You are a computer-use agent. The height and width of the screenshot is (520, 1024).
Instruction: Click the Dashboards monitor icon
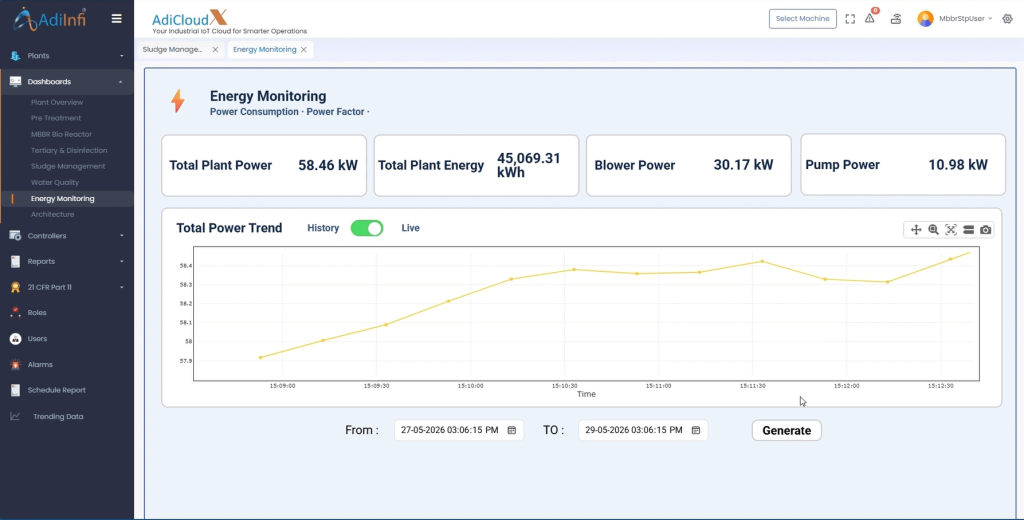tap(15, 82)
